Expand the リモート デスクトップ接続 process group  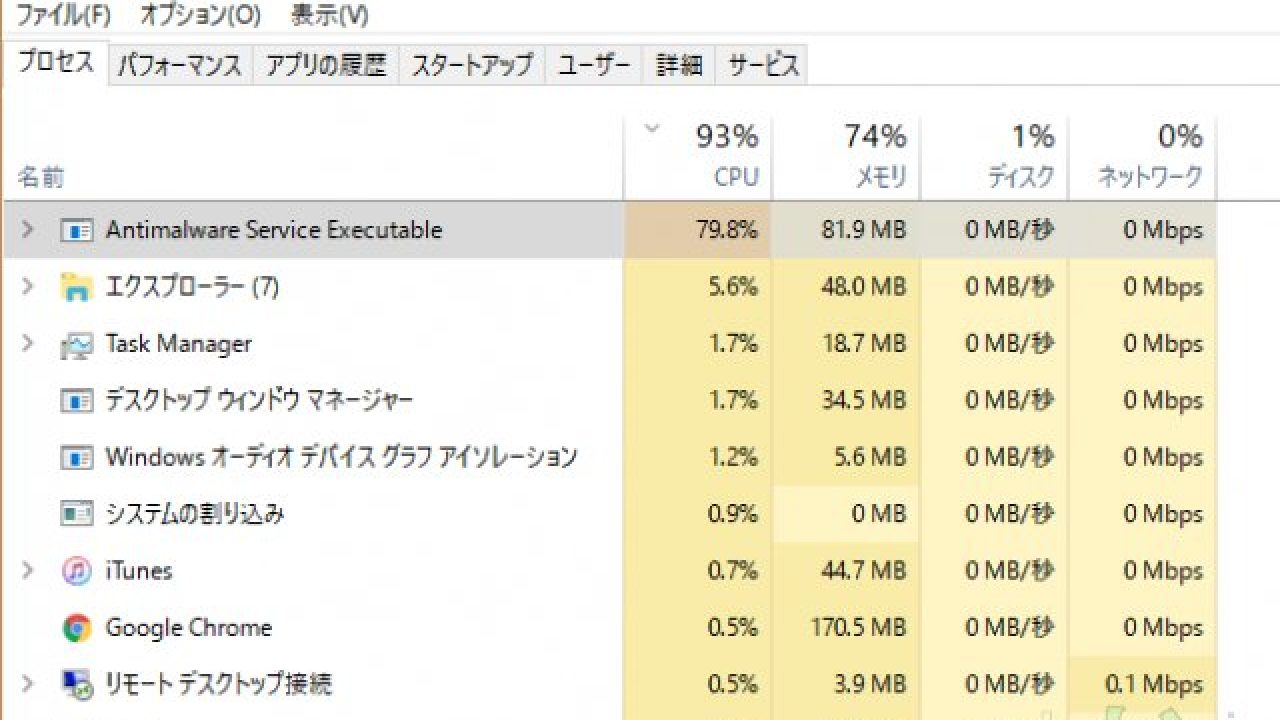[x=28, y=684]
